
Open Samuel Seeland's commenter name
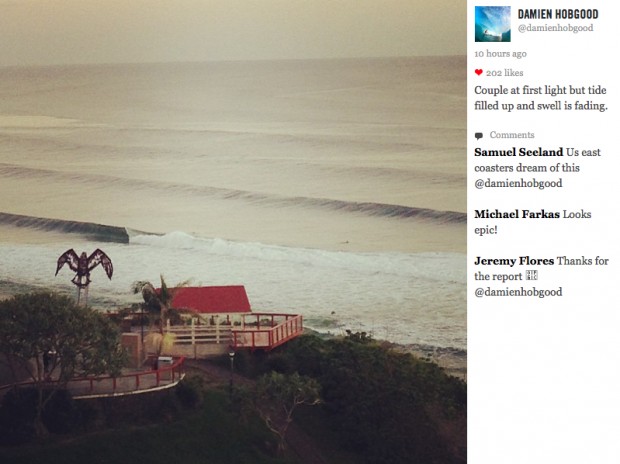518,152
